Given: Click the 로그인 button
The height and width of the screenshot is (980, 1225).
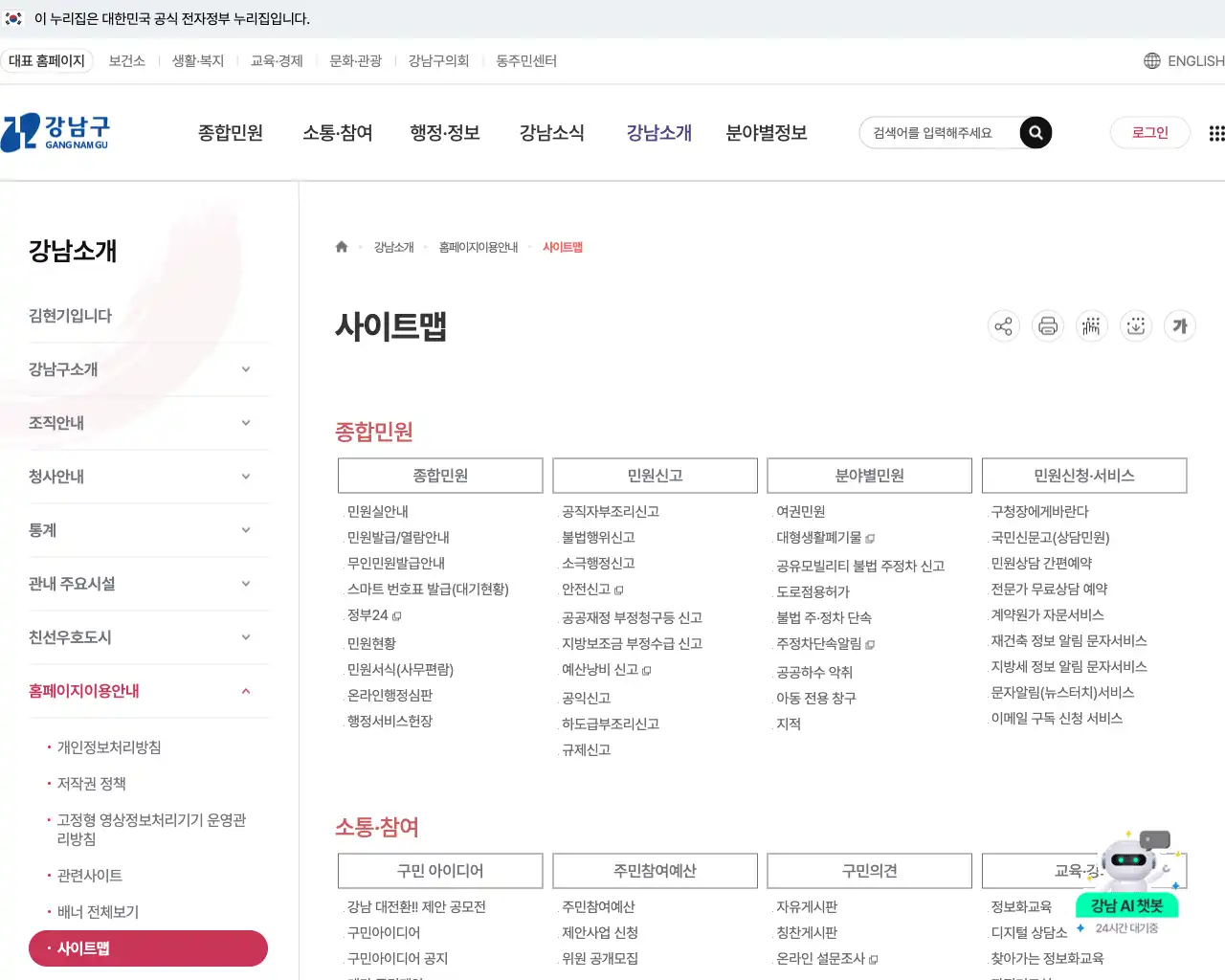Looking at the screenshot, I should click(1150, 133).
